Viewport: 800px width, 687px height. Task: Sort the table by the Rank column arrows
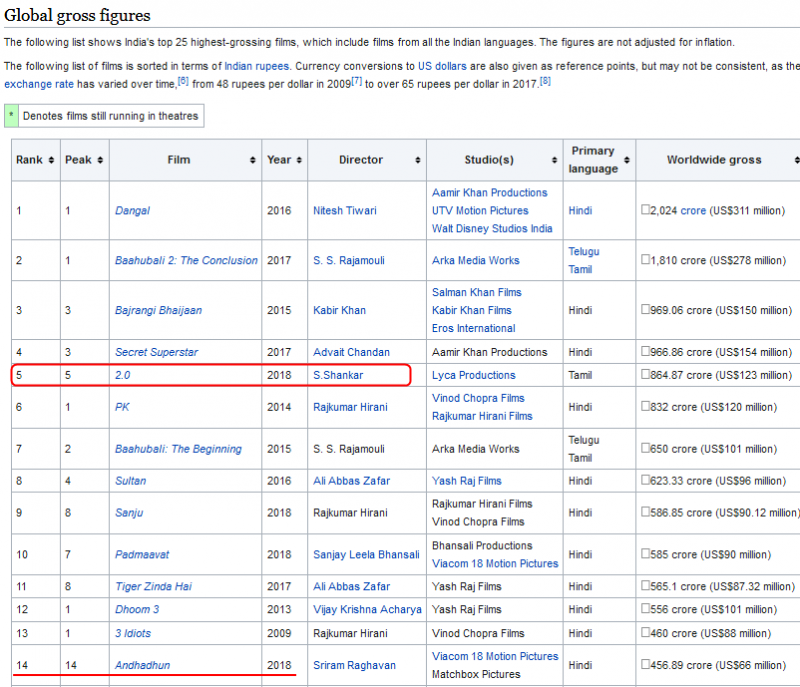tap(51, 160)
